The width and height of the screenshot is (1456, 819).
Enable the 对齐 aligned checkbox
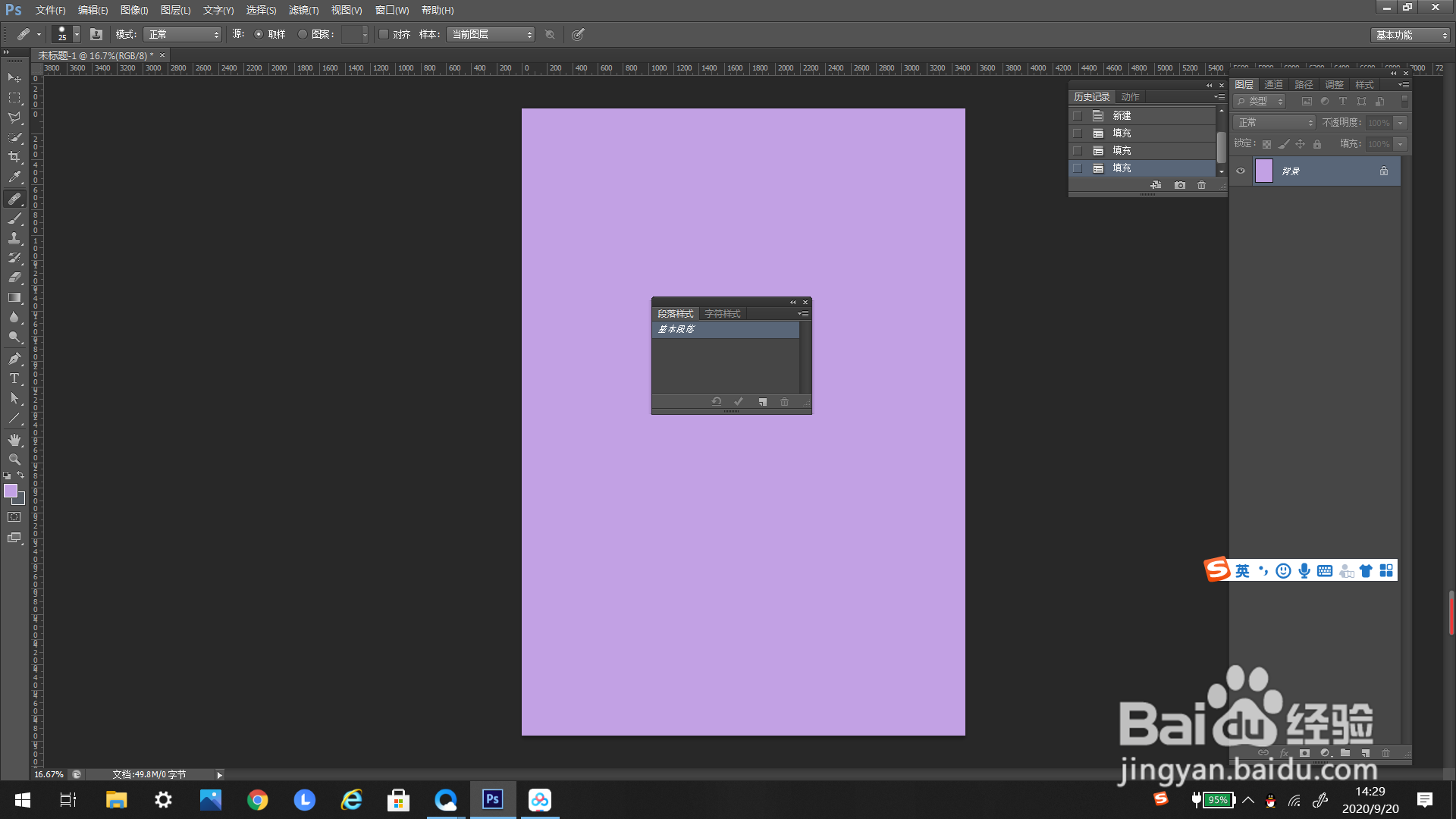pos(384,34)
